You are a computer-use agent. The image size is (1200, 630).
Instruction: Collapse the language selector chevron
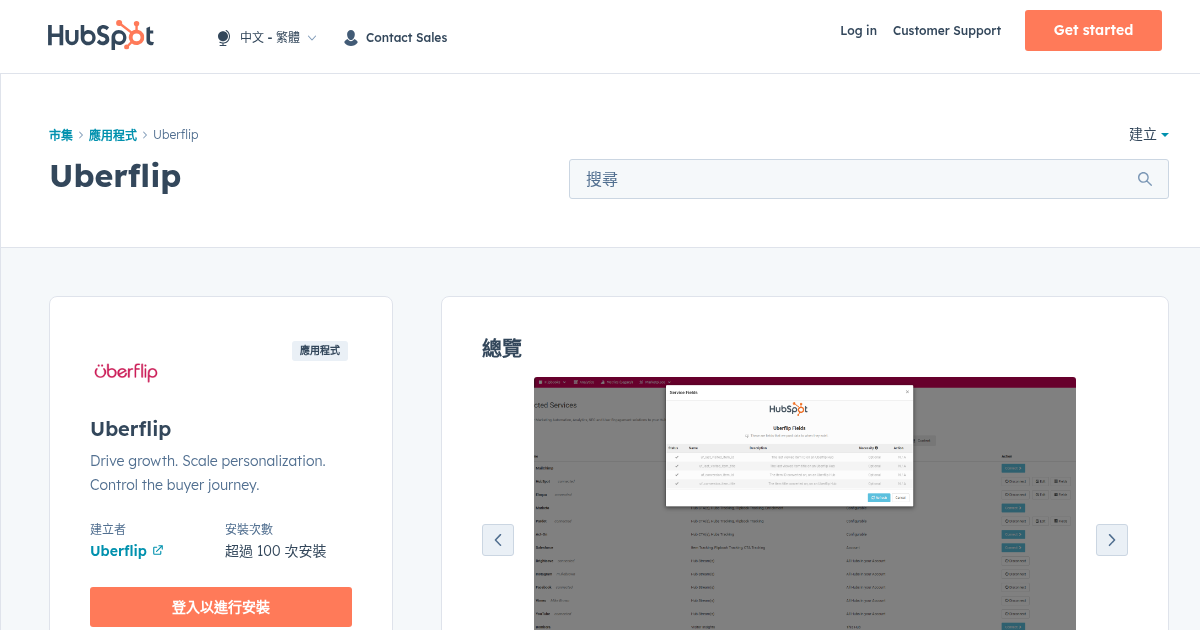(311, 37)
